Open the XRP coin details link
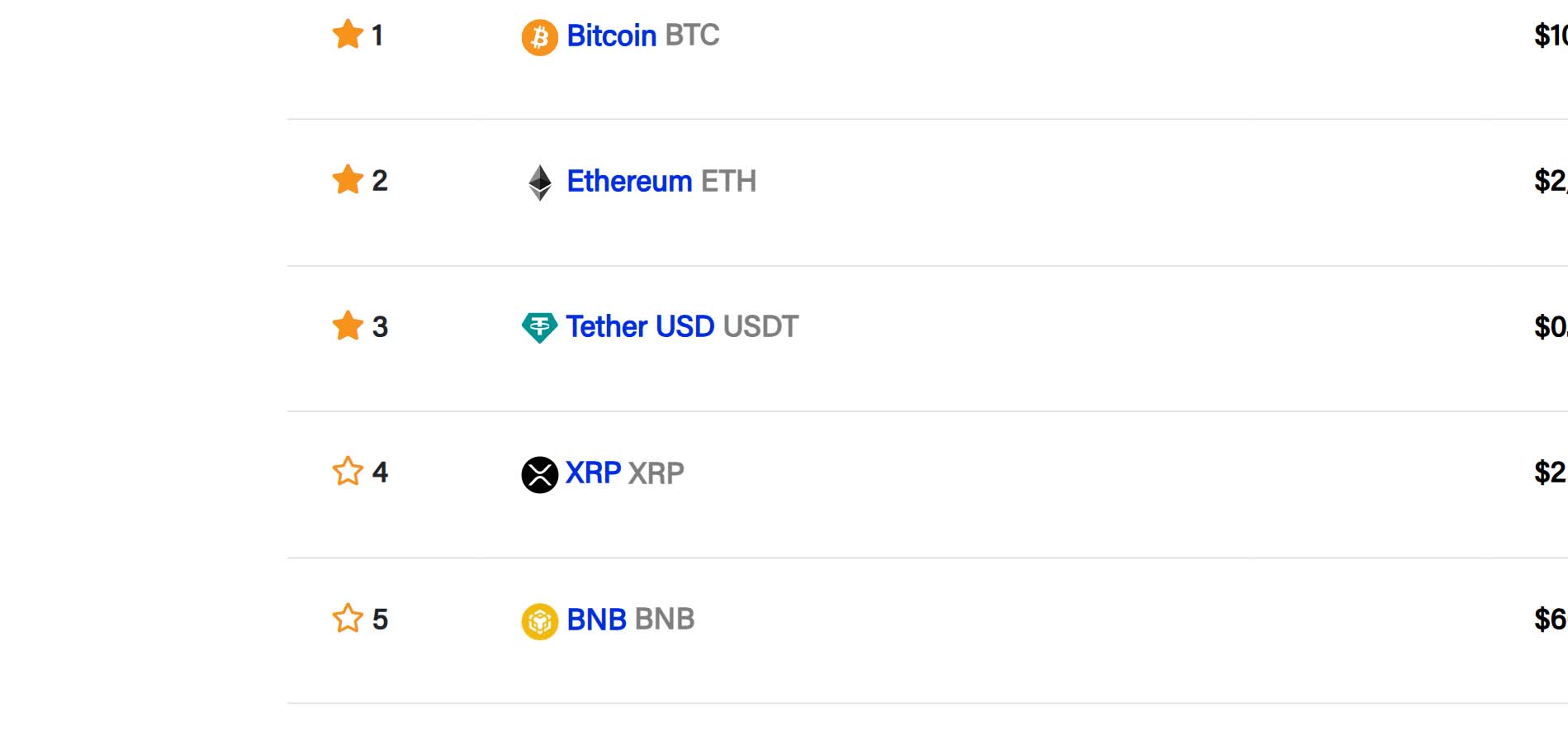This screenshot has height=741, width=1568. click(x=593, y=473)
